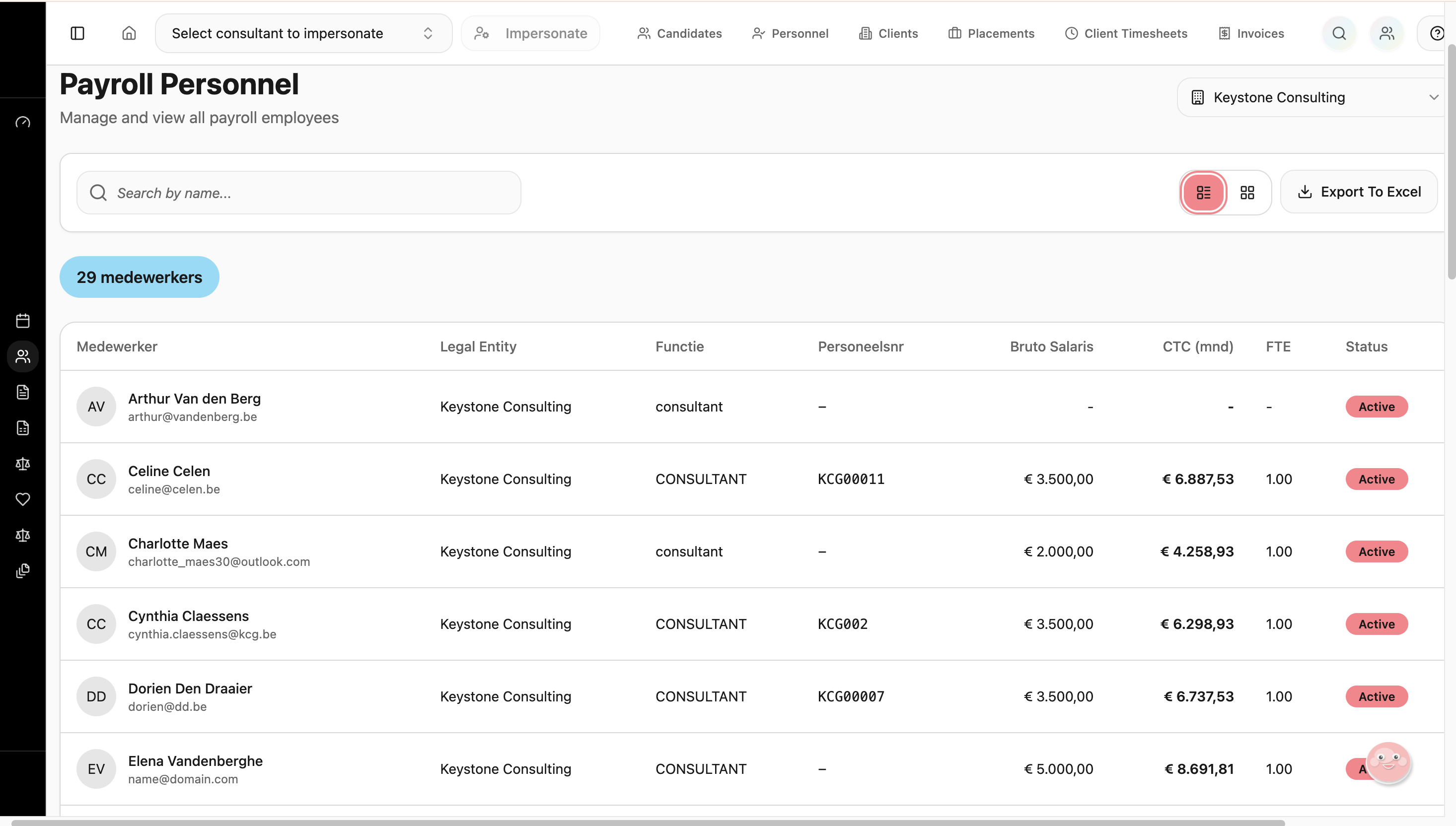Click the CC avatar of Celine Celen
Viewport: 1456px width, 826px height.
96,479
